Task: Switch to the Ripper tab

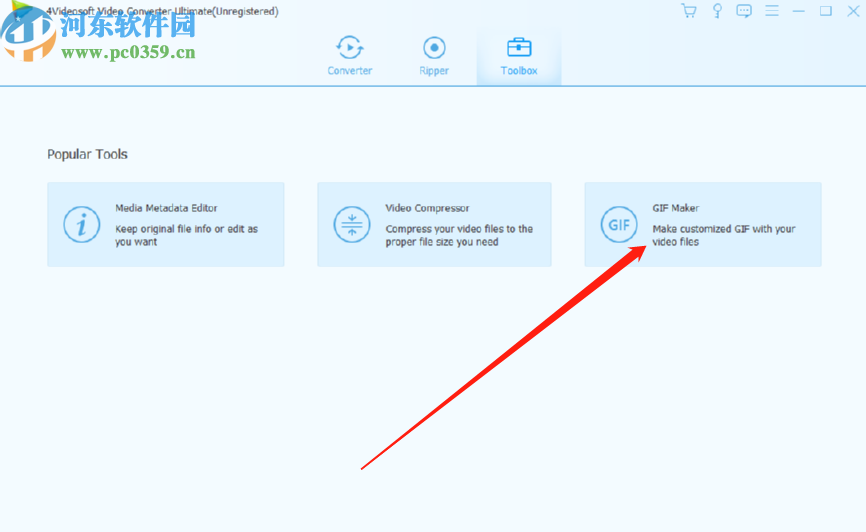Action: pos(434,56)
